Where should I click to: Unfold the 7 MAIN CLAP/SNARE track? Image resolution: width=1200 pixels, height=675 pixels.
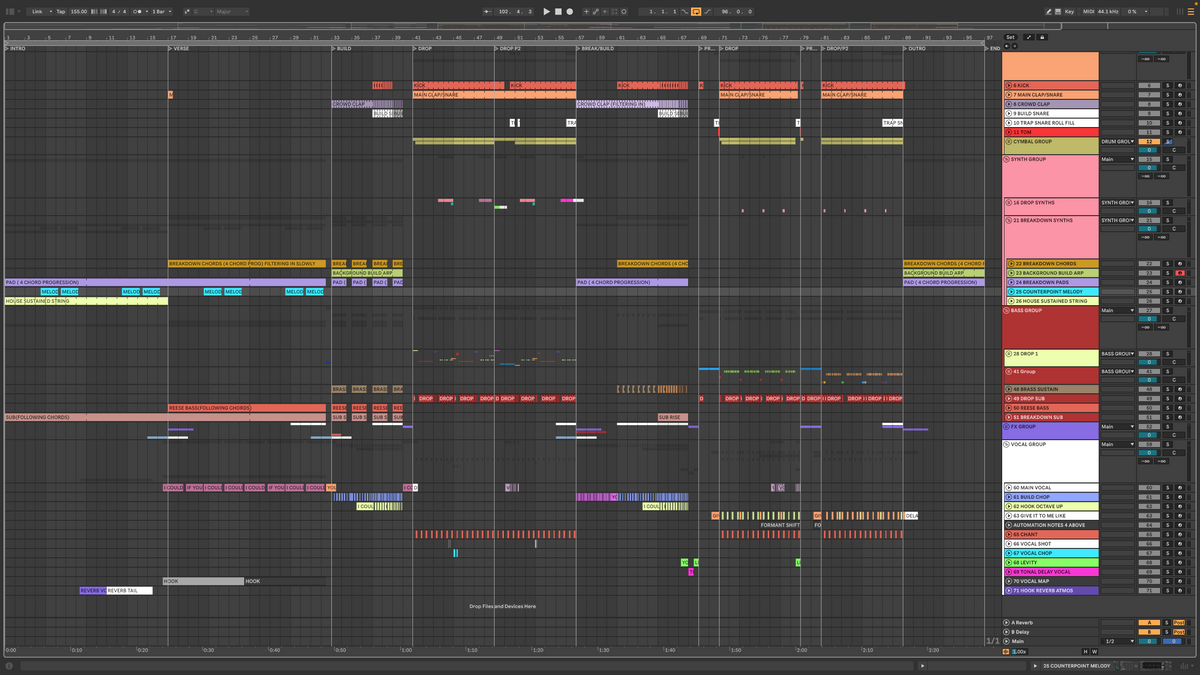[1008, 95]
